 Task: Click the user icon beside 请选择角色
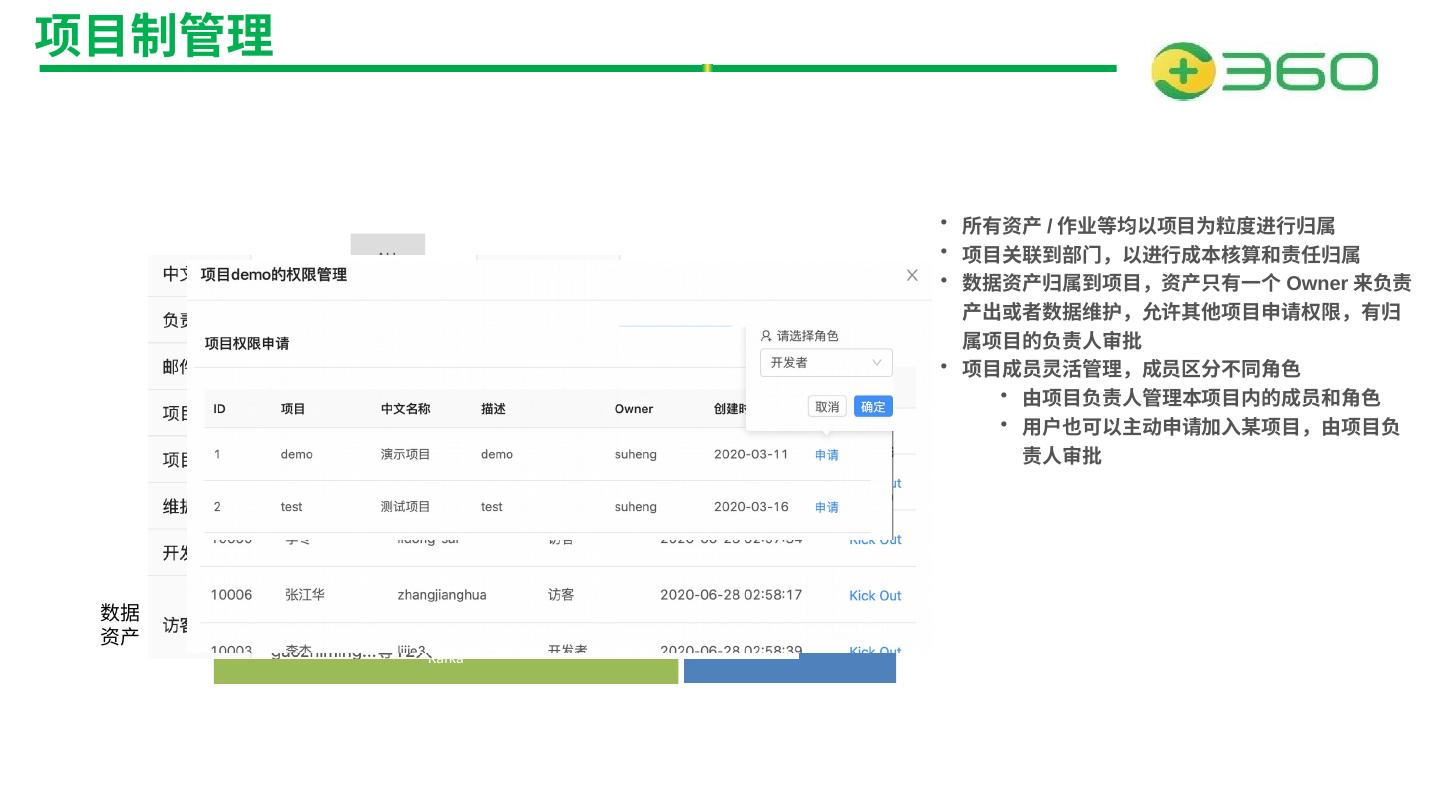pyautogui.click(x=766, y=336)
